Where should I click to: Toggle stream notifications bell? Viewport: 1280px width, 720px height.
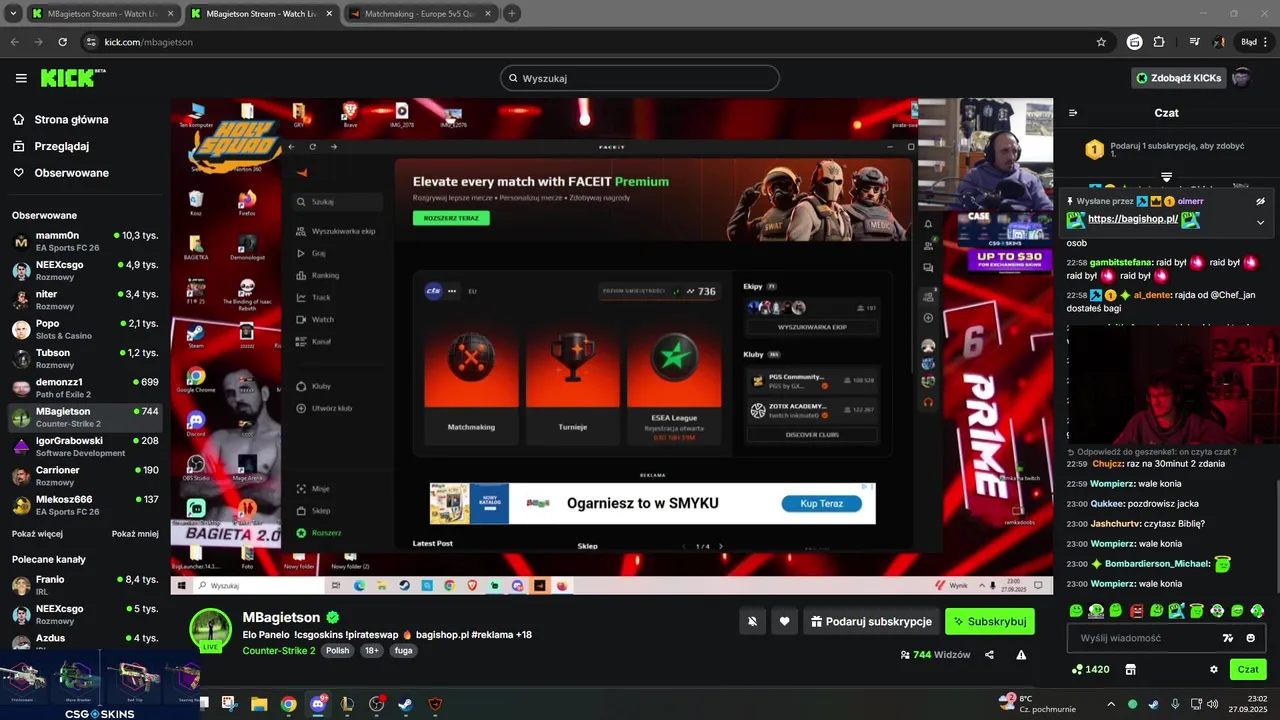[x=752, y=621]
